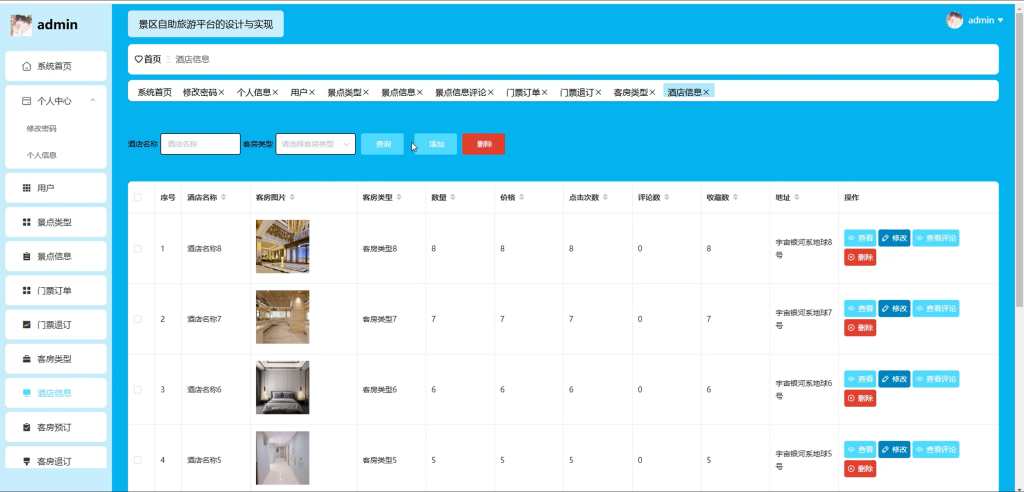Check the checkbox for row 酒店名称6
The image size is (1024, 492).
coord(138,389)
